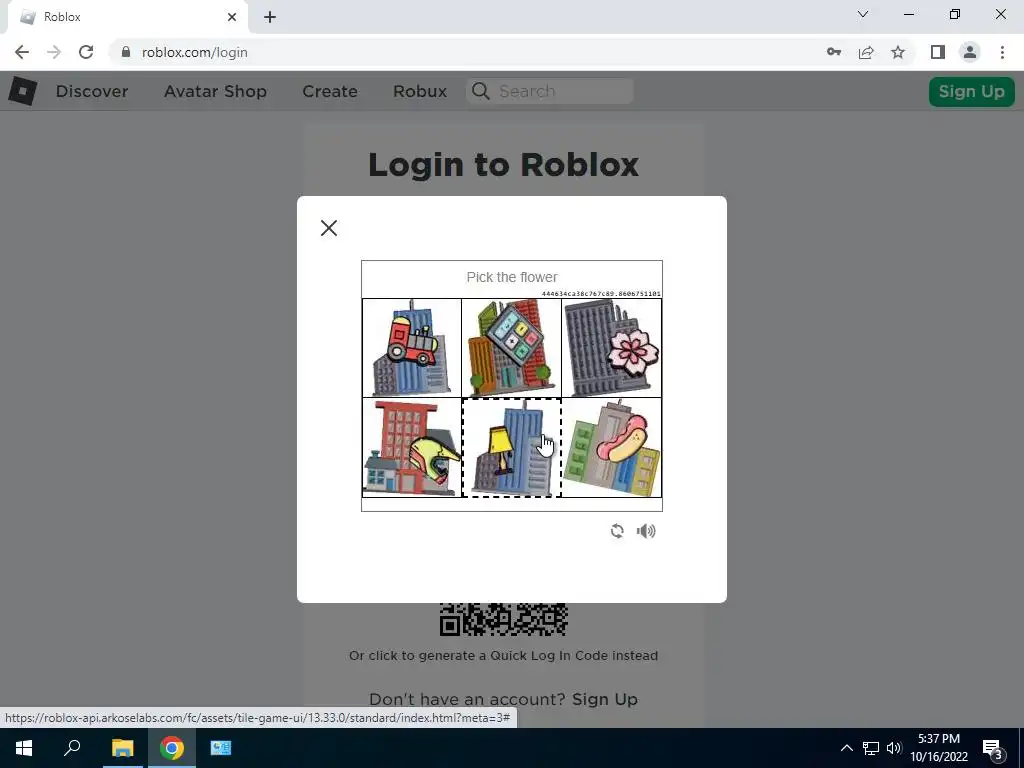Click the green Sign Up button
Image resolution: width=1024 pixels, height=768 pixels.
pos(972,91)
